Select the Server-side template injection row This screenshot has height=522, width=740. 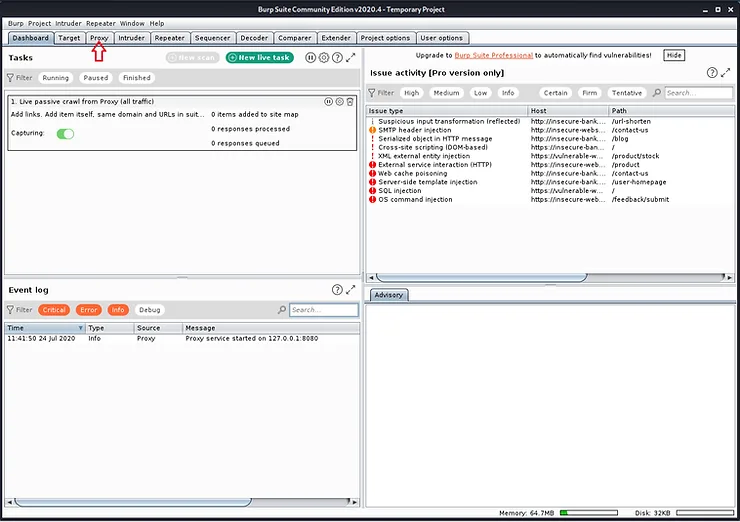550,182
